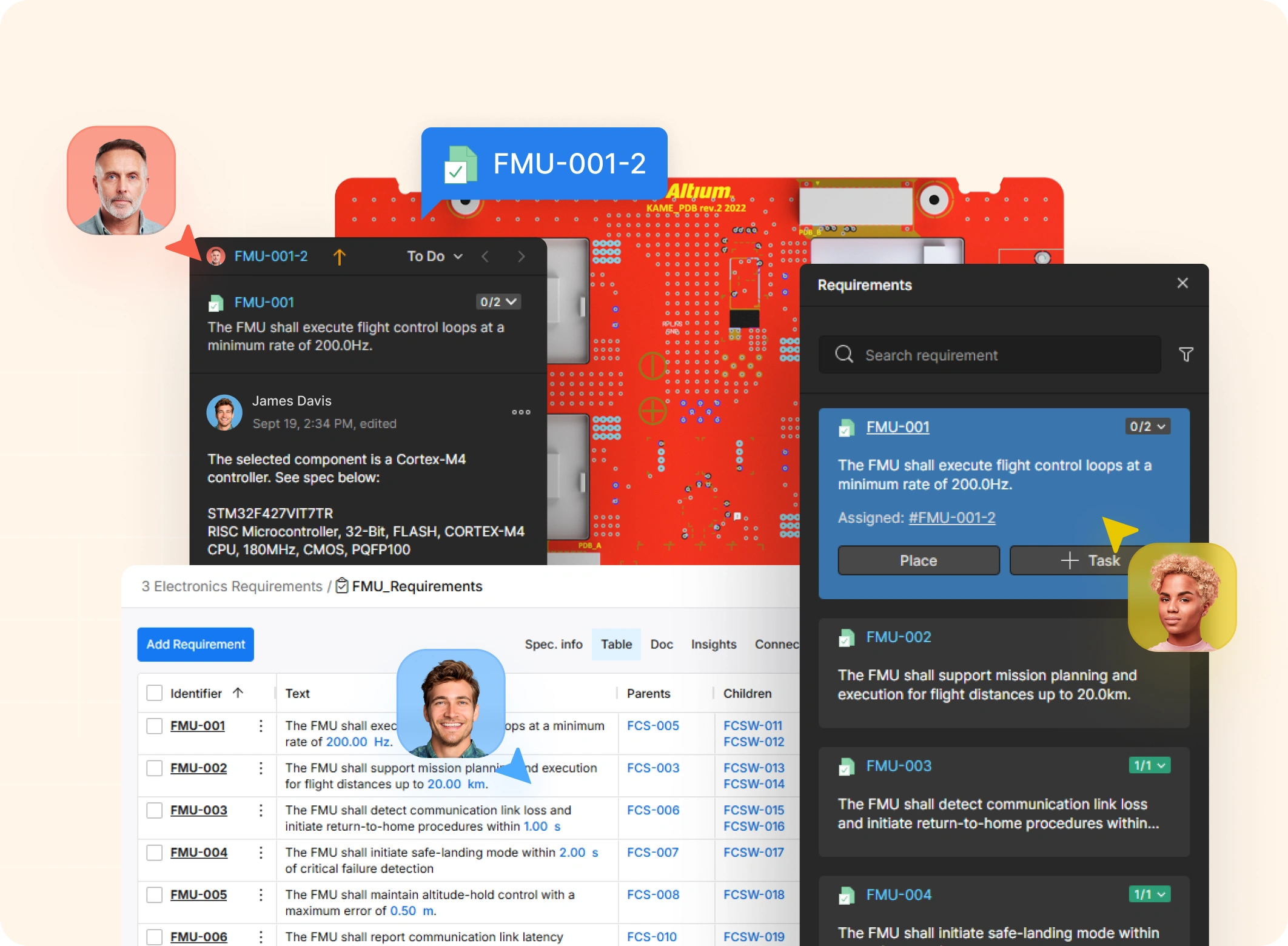Toggle the select-all checkbox in Identifier header
This screenshot has width=1288, height=946.
tap(155, 693)
